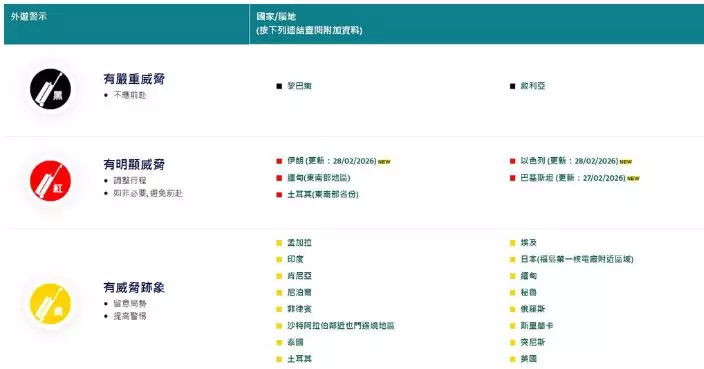Click the 有明顯威脅 heading
Viewport: 704px width, 369px height.
click(134, 164)
